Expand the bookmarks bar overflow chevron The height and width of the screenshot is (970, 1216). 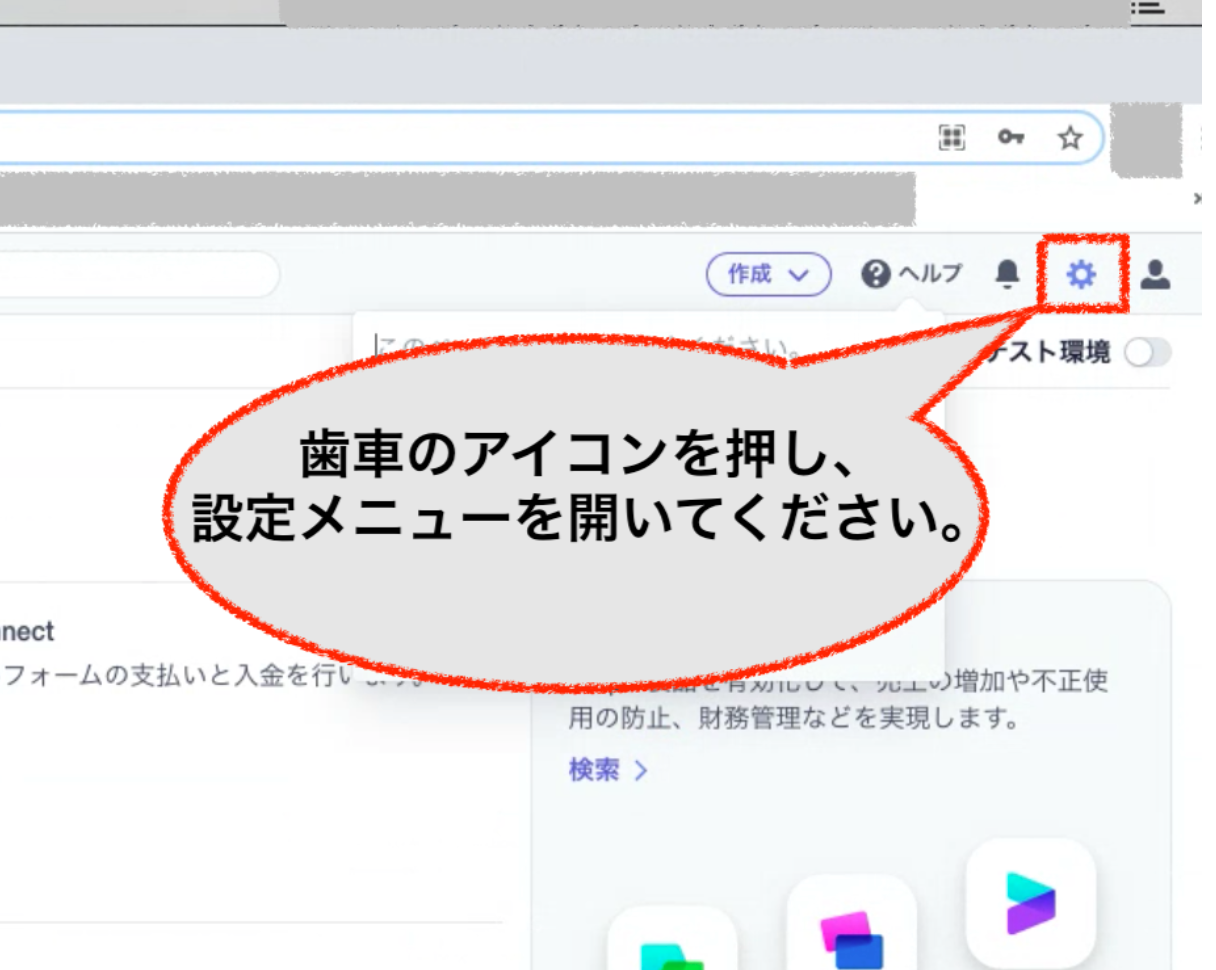coord(1198,199)
